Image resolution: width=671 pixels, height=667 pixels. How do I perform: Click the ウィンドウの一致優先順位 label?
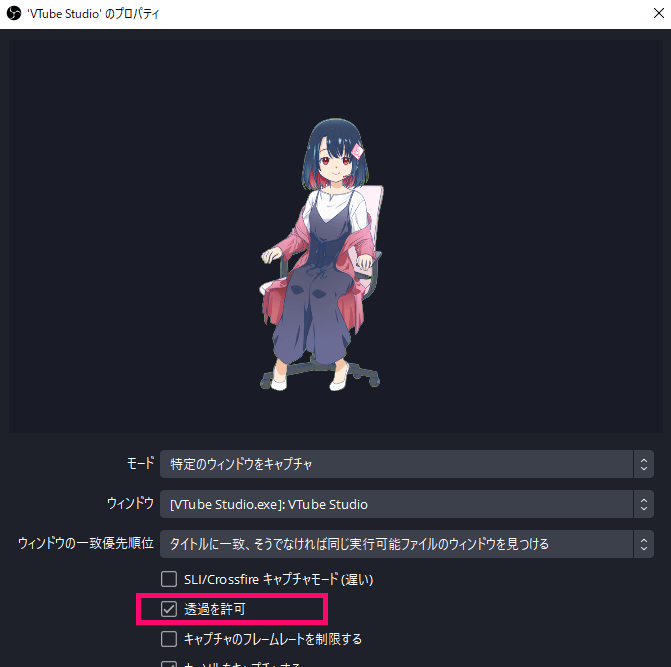pyautogui.click(x=86, y=543)
